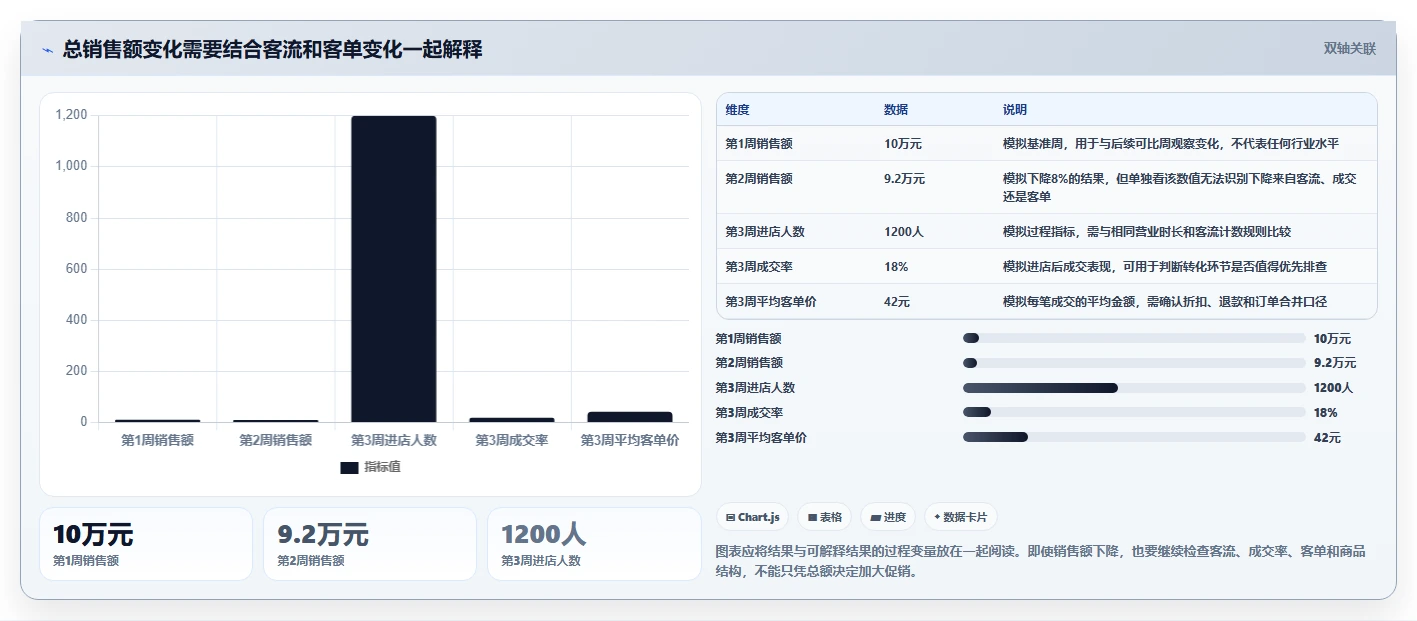1417x621 pixels.
Task: Open the 10万元 summary data card
Action: [x=146, y=544]
